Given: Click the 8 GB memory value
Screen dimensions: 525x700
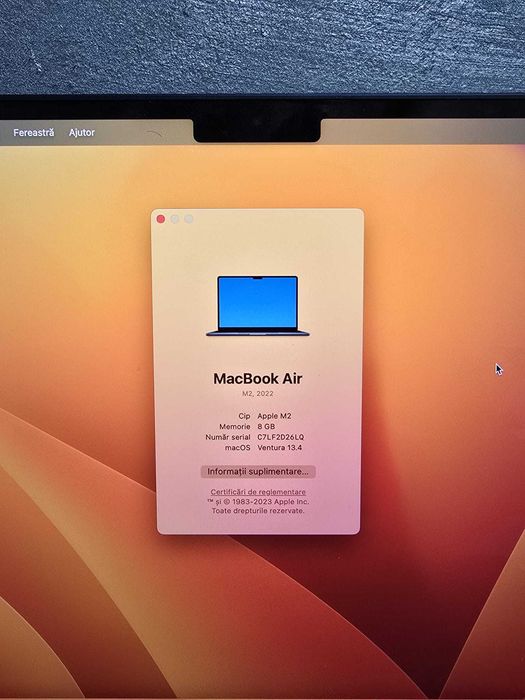Looking at the screenshot, I should click(x=266, y=426).
